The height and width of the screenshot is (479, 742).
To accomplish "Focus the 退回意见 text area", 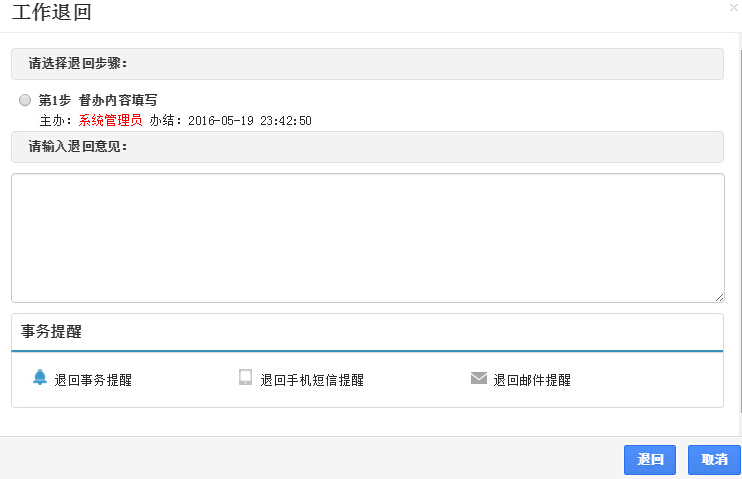I will click(367, 237).
